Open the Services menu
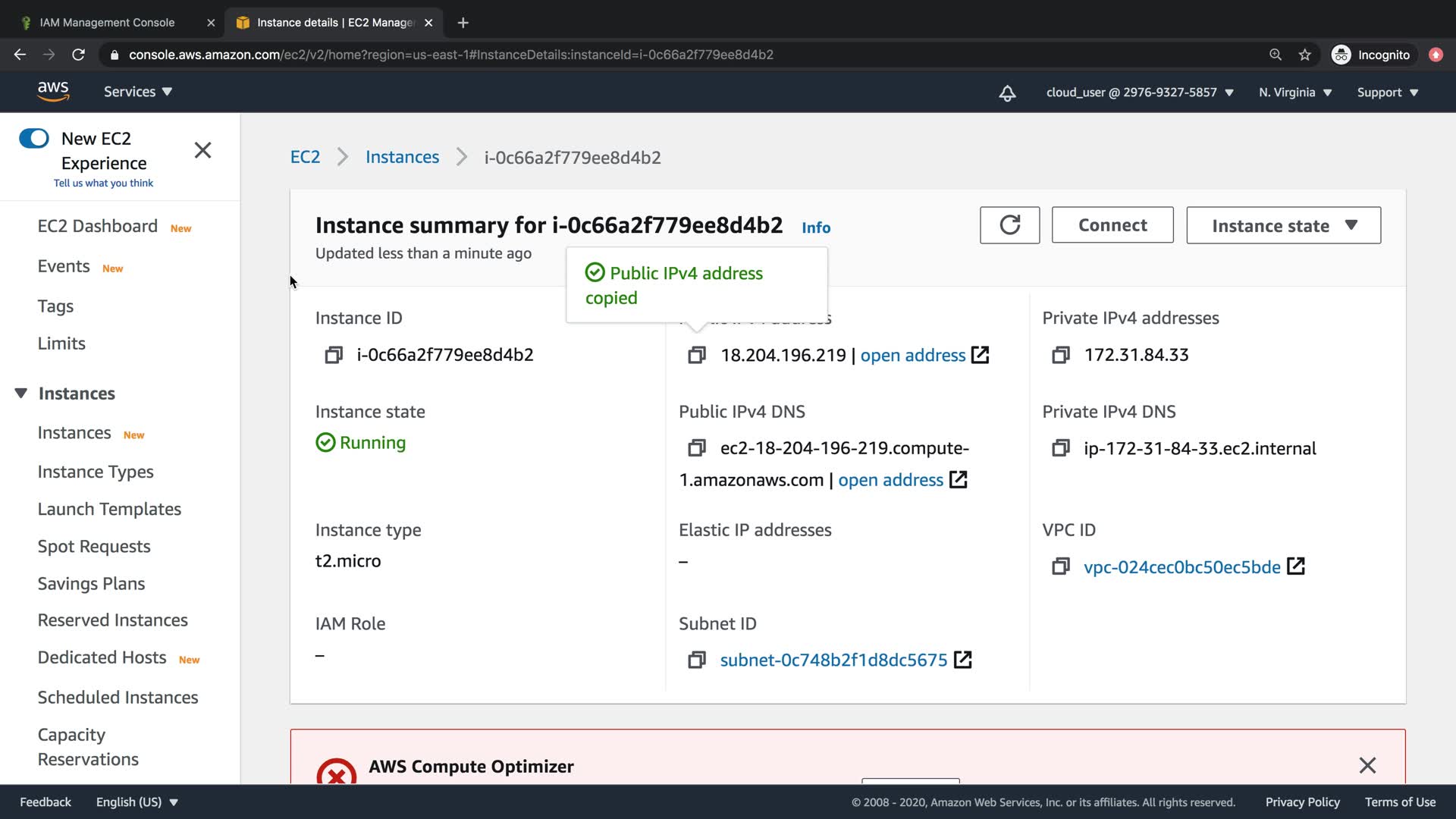The height and width of the screenshot is (819, 1456). tap(137, 92)
